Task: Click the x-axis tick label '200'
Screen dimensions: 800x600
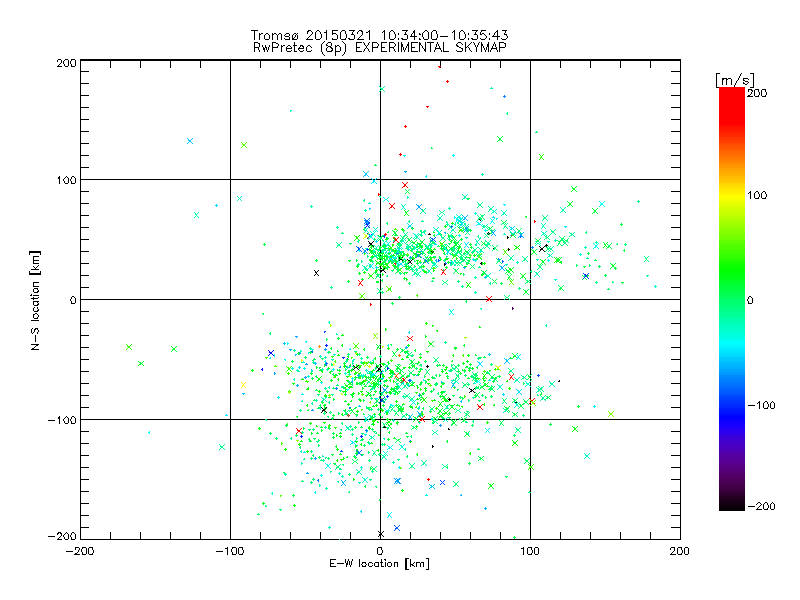Action: [680, 551]
